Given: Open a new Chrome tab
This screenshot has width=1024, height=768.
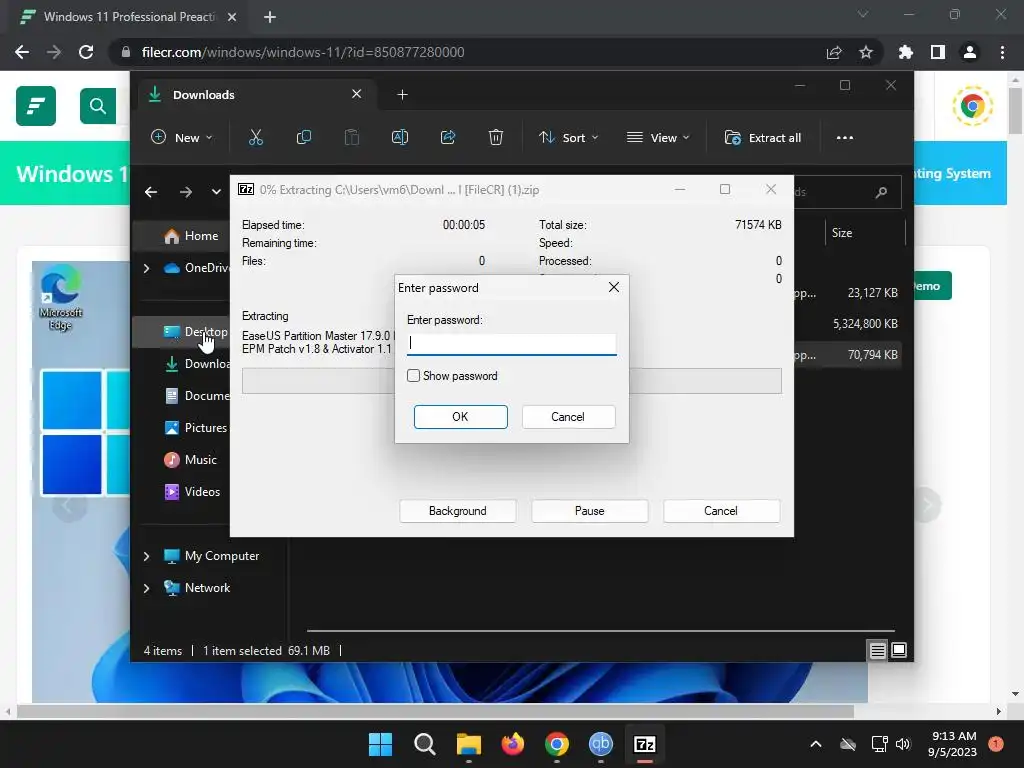Looking at the screenshot, I should (270, 17).
